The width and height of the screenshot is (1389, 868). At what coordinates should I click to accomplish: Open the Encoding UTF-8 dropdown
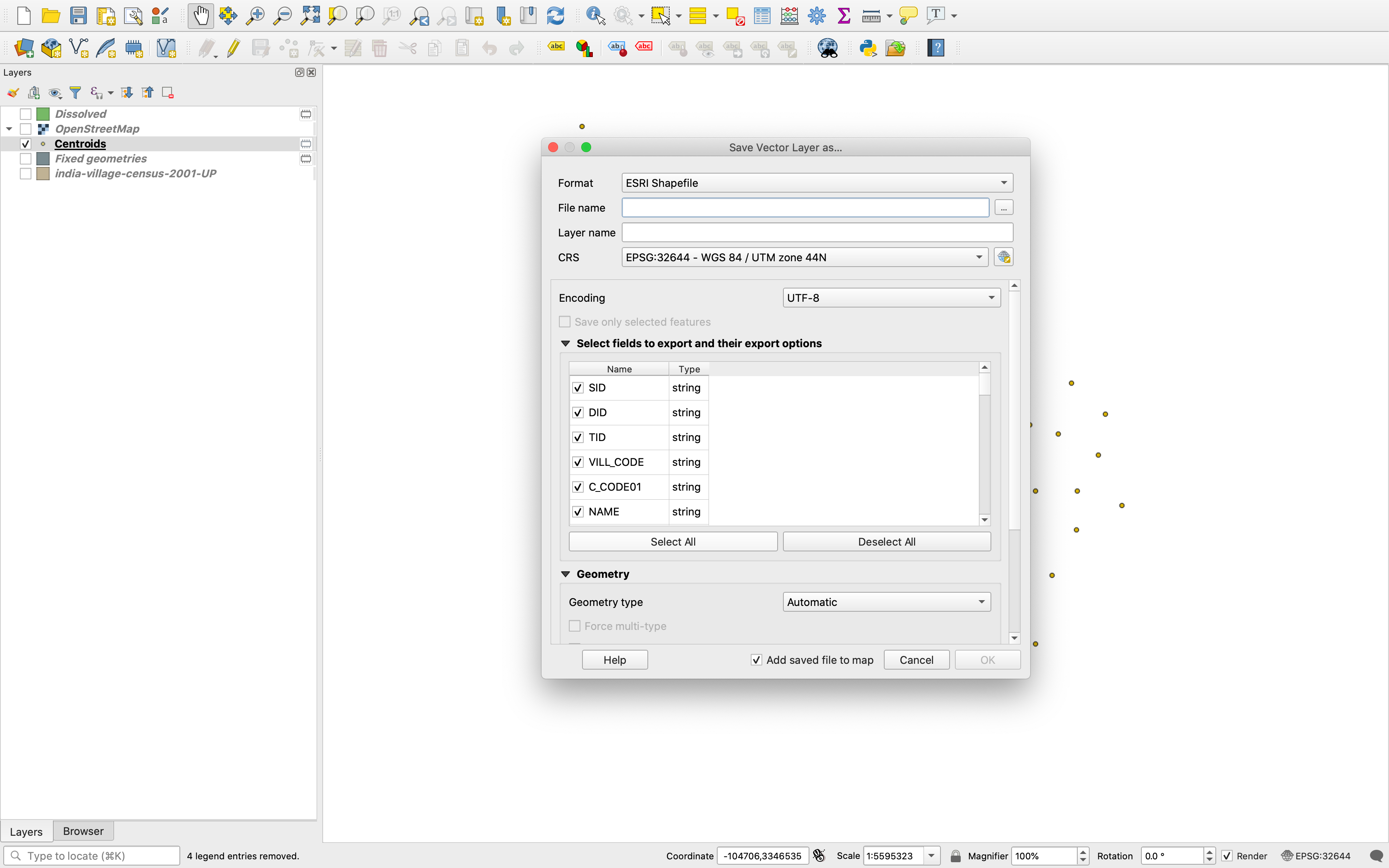pyautogui.click(x=891, y=297)
